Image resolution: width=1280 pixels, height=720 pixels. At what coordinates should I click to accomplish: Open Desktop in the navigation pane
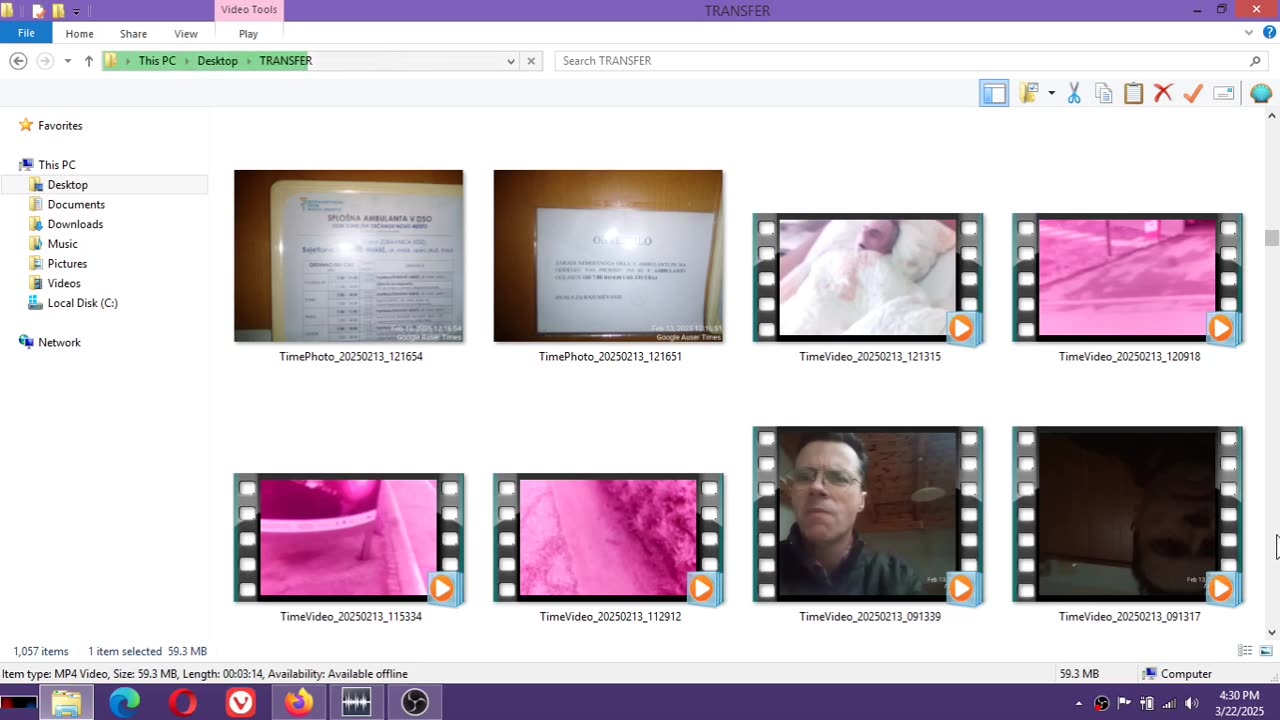pyautogui.click(x=67, y=185)
